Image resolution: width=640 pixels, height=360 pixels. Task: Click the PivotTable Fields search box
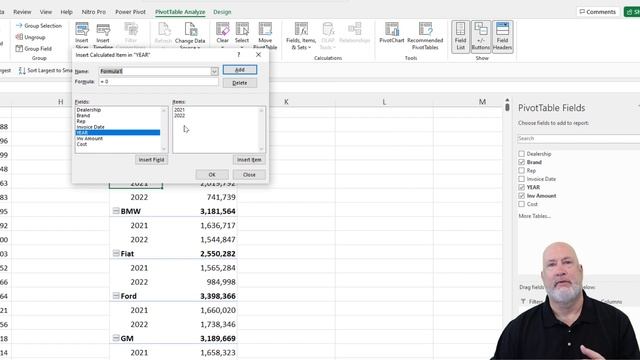pos(578,138)
